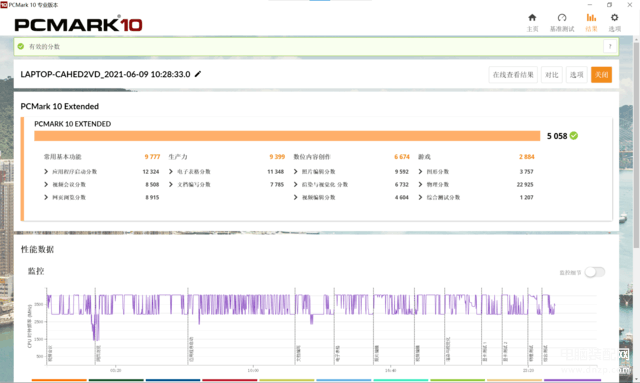Expand the 电子表格分数 row
Viewport: 640px width, 383px height.
pyautogui.click(x=171, y=171)
